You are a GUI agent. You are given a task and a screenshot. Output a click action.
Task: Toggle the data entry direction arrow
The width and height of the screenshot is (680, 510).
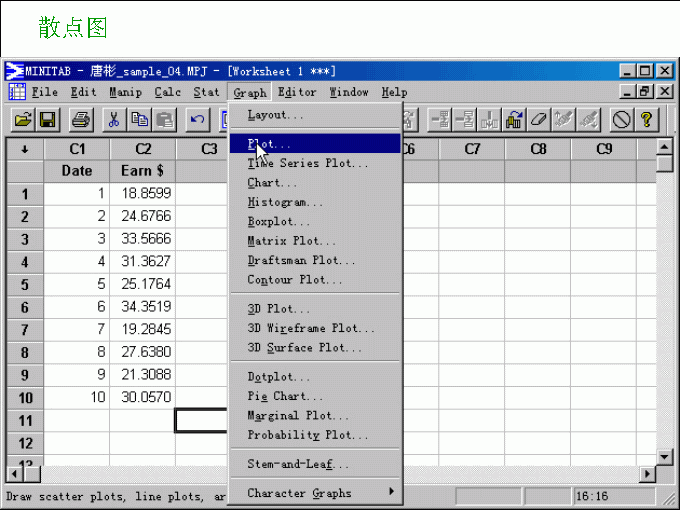(24, 149)
